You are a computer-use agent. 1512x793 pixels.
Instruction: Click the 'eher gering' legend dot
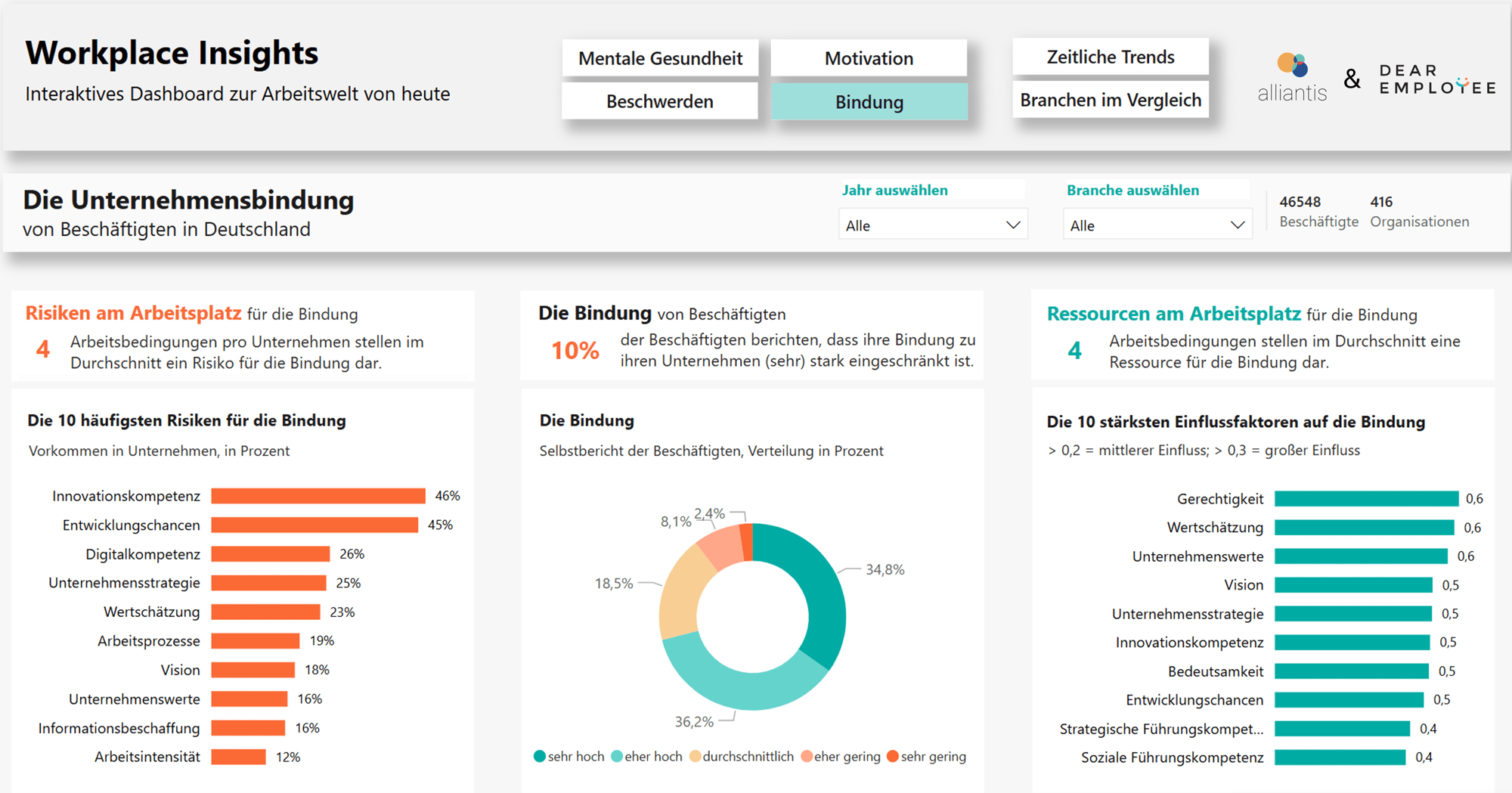tap(807, 757)
